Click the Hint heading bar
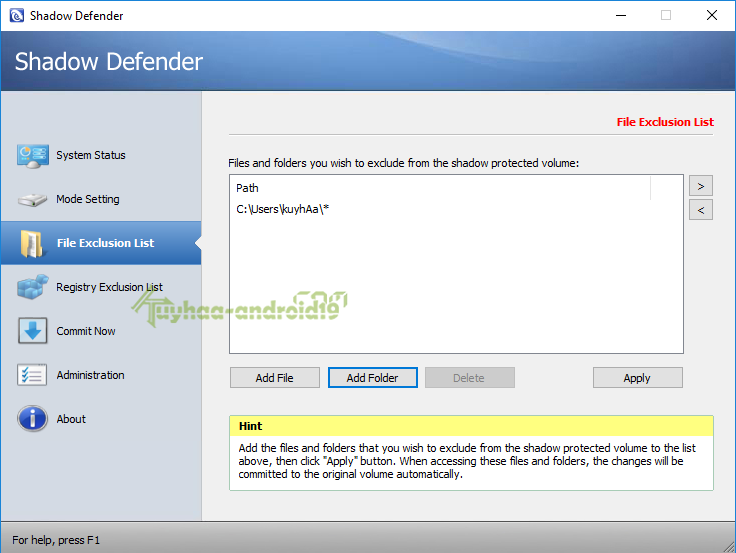736x553 pixels. click(x=471, y=426)
